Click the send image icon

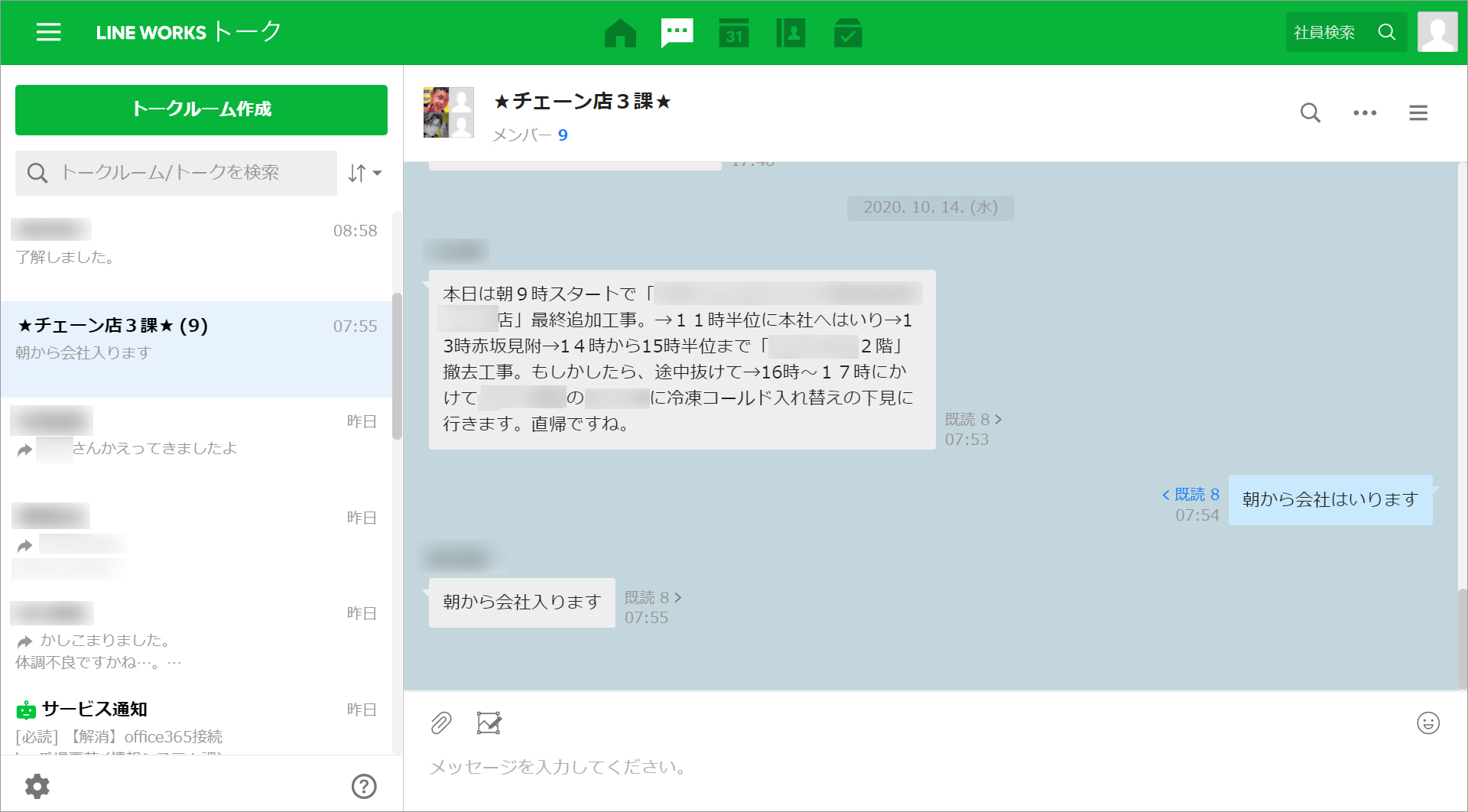pos(489,723)
